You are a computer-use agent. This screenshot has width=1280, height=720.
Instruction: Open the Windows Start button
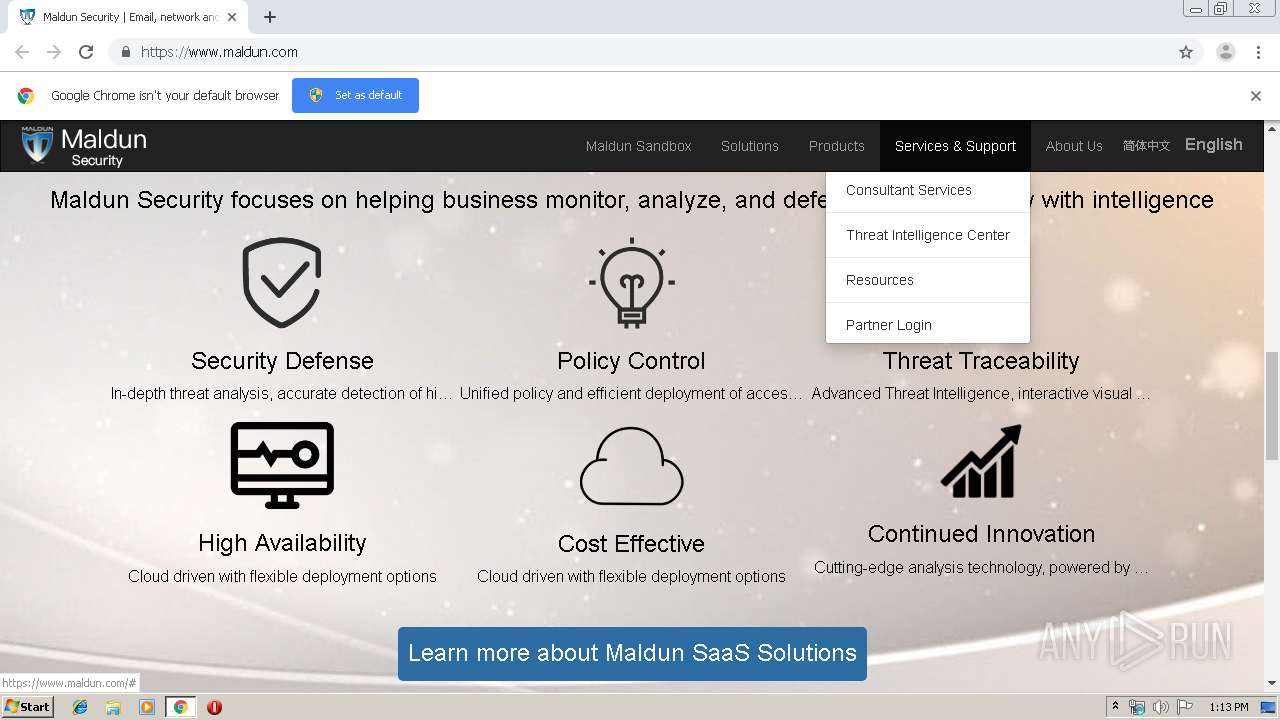point(27,707)
